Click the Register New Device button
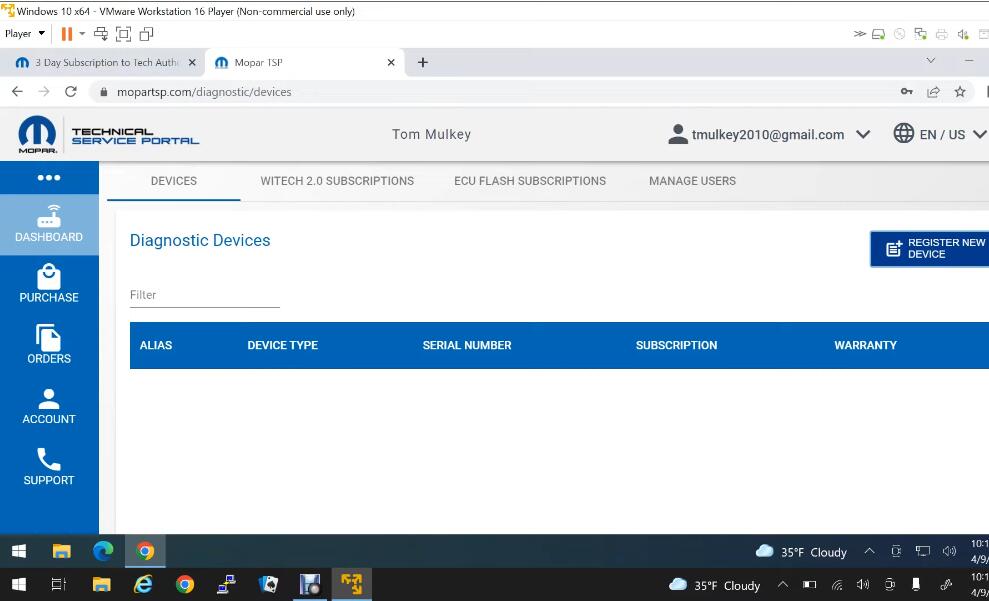The image size is (989, 601). pyautogui.click(x=930, y=248)
